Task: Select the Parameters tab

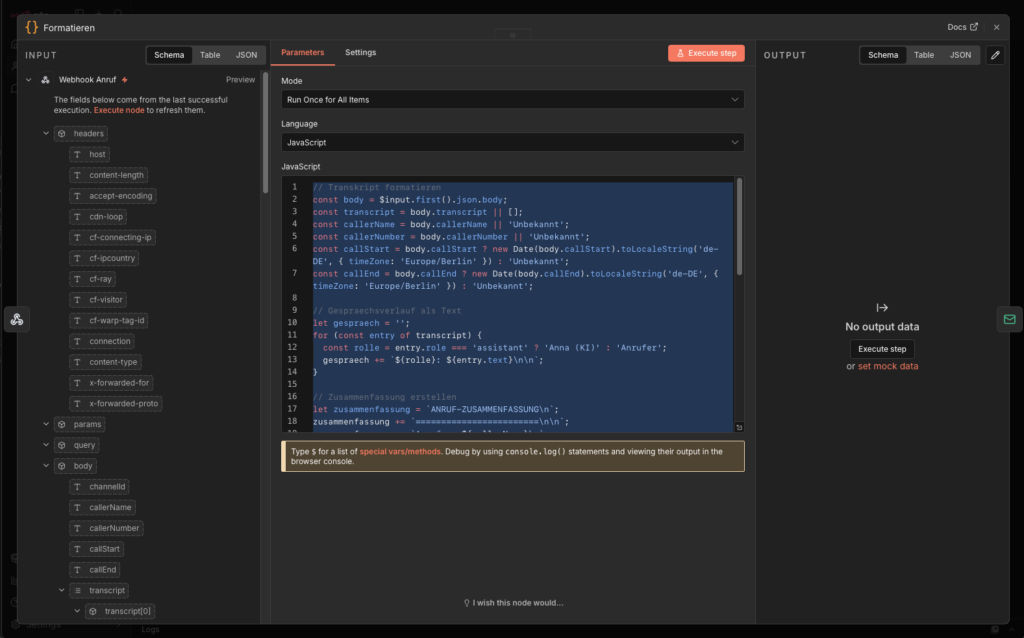Action: 302,52
